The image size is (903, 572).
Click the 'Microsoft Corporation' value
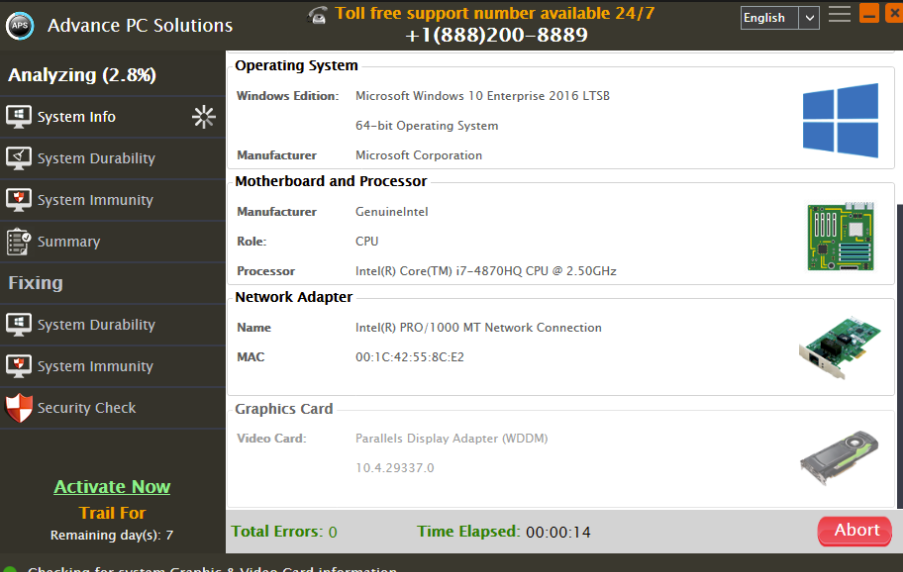419,155
